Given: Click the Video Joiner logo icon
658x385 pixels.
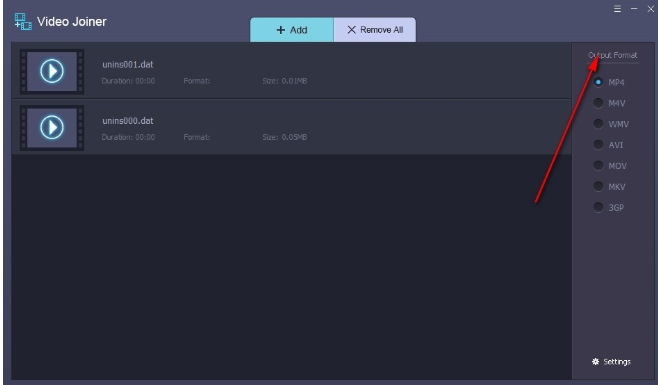Looking at the screenshot, I should tap(23, 21).
